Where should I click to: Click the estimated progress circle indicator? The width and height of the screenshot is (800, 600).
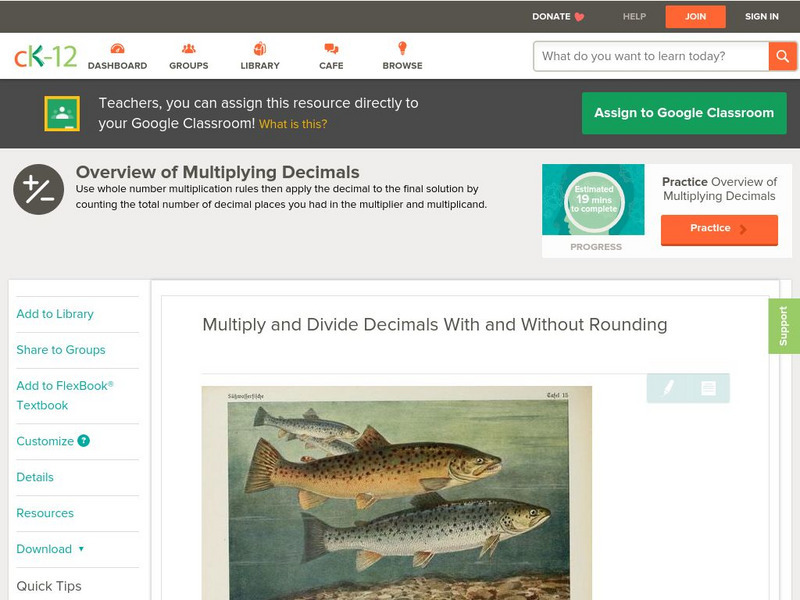click(594, 199)
